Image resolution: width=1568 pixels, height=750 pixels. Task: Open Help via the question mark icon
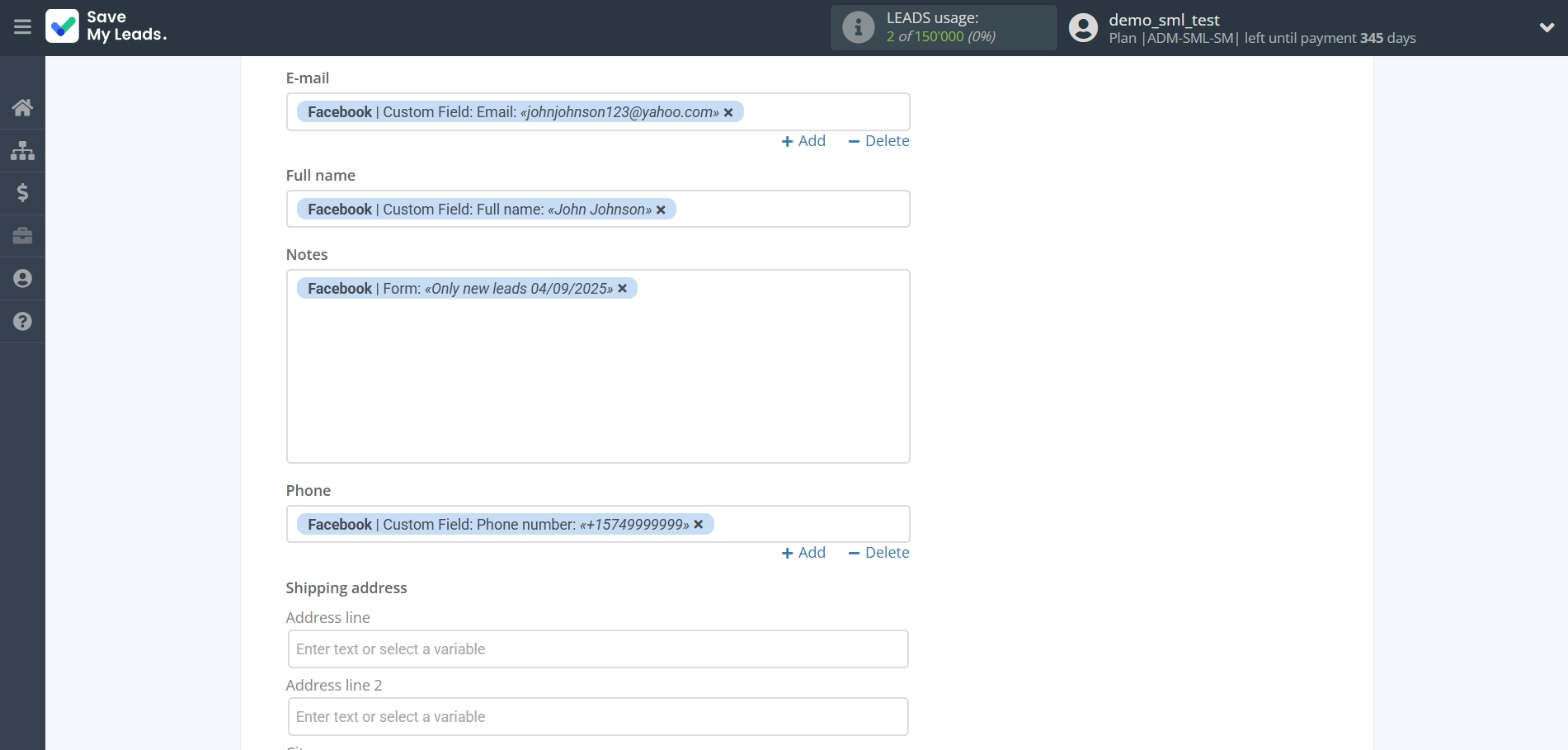(22, 321)
